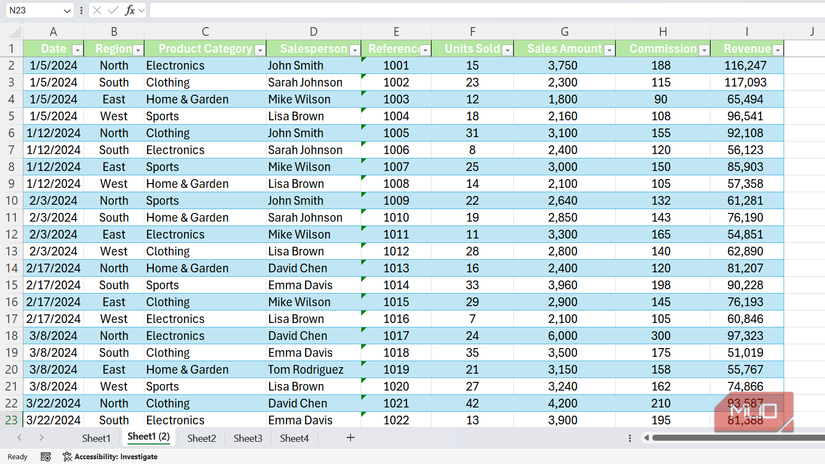This screenshot has width=825, height=464.
Task: Click the date cell in row 6
Action: (53, 133)
